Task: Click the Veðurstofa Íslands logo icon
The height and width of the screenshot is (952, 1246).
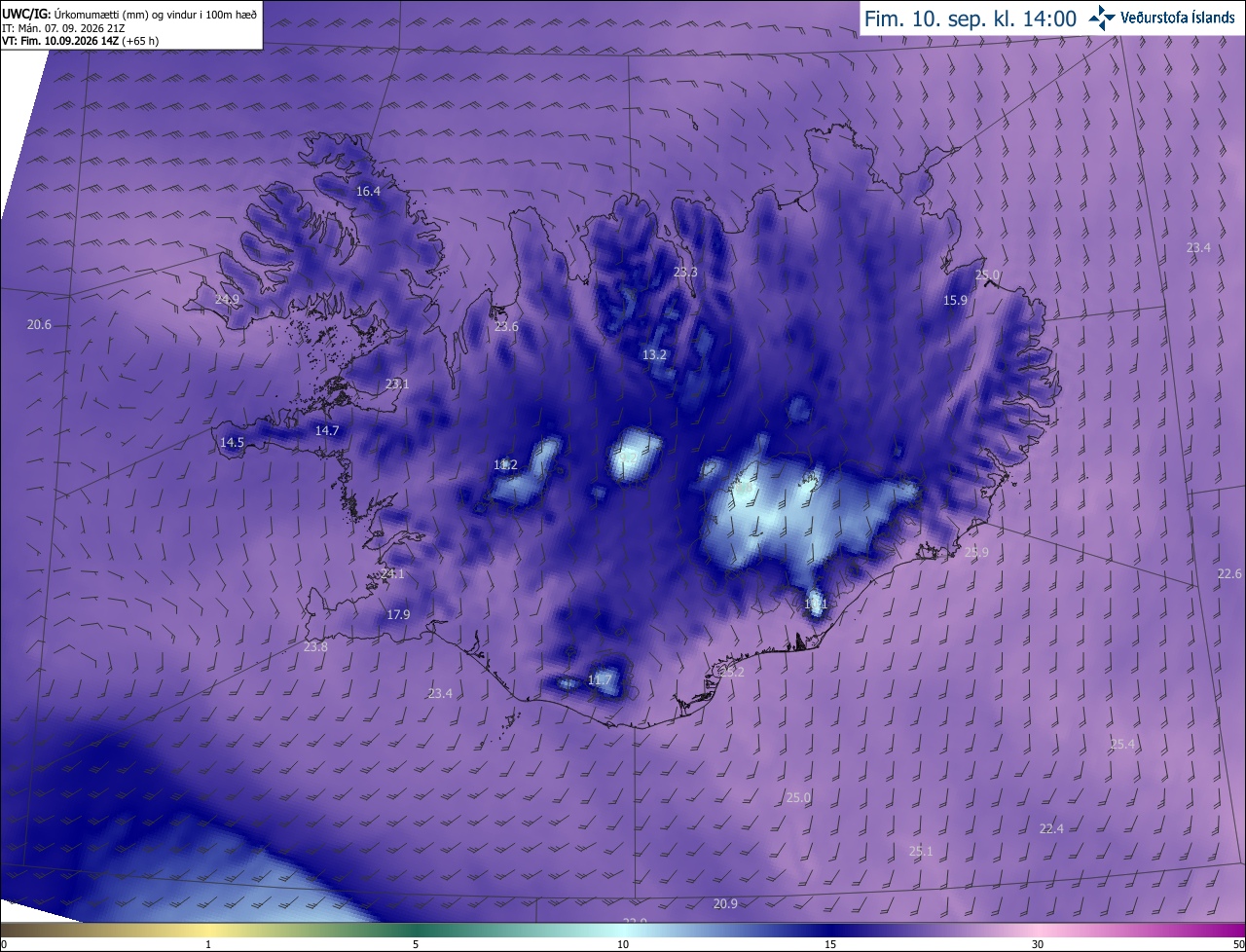Action: tap(1102, 18)
